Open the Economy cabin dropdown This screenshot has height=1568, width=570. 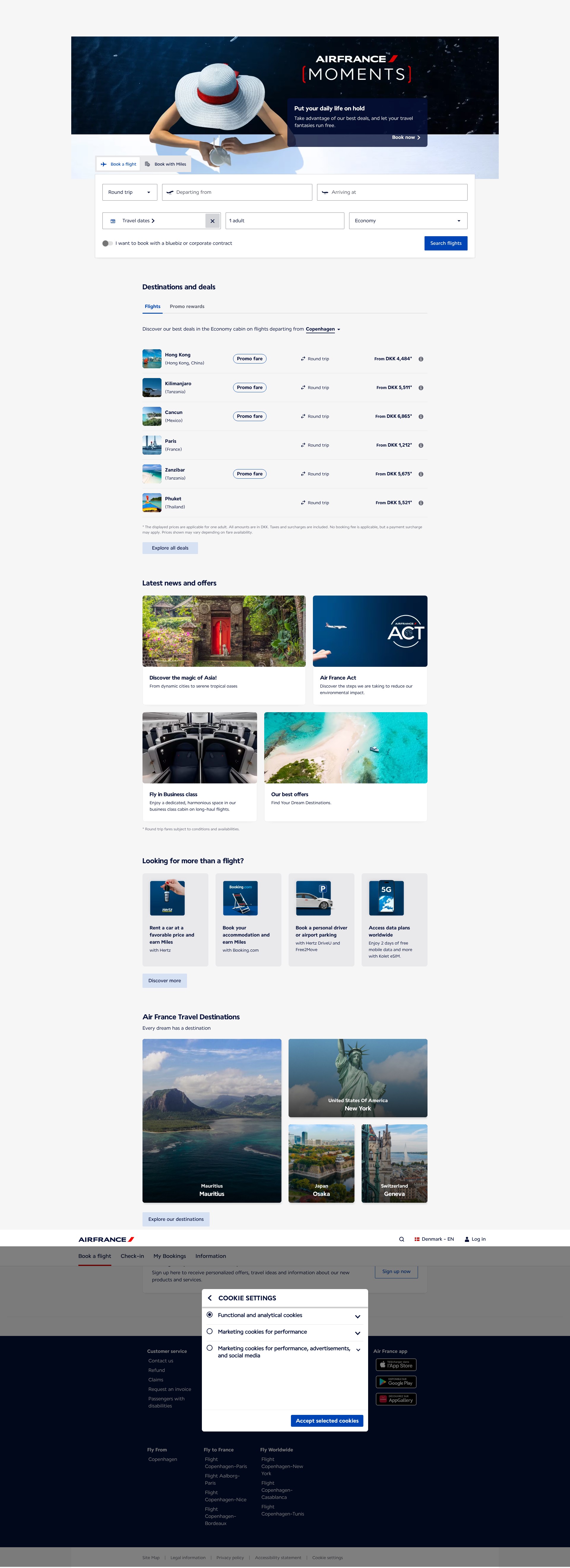[408, 221]
